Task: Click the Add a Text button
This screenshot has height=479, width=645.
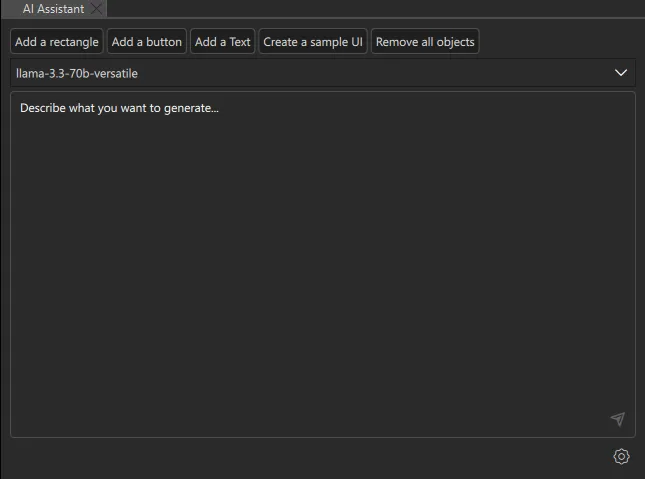Action: [x=222, y=42]
